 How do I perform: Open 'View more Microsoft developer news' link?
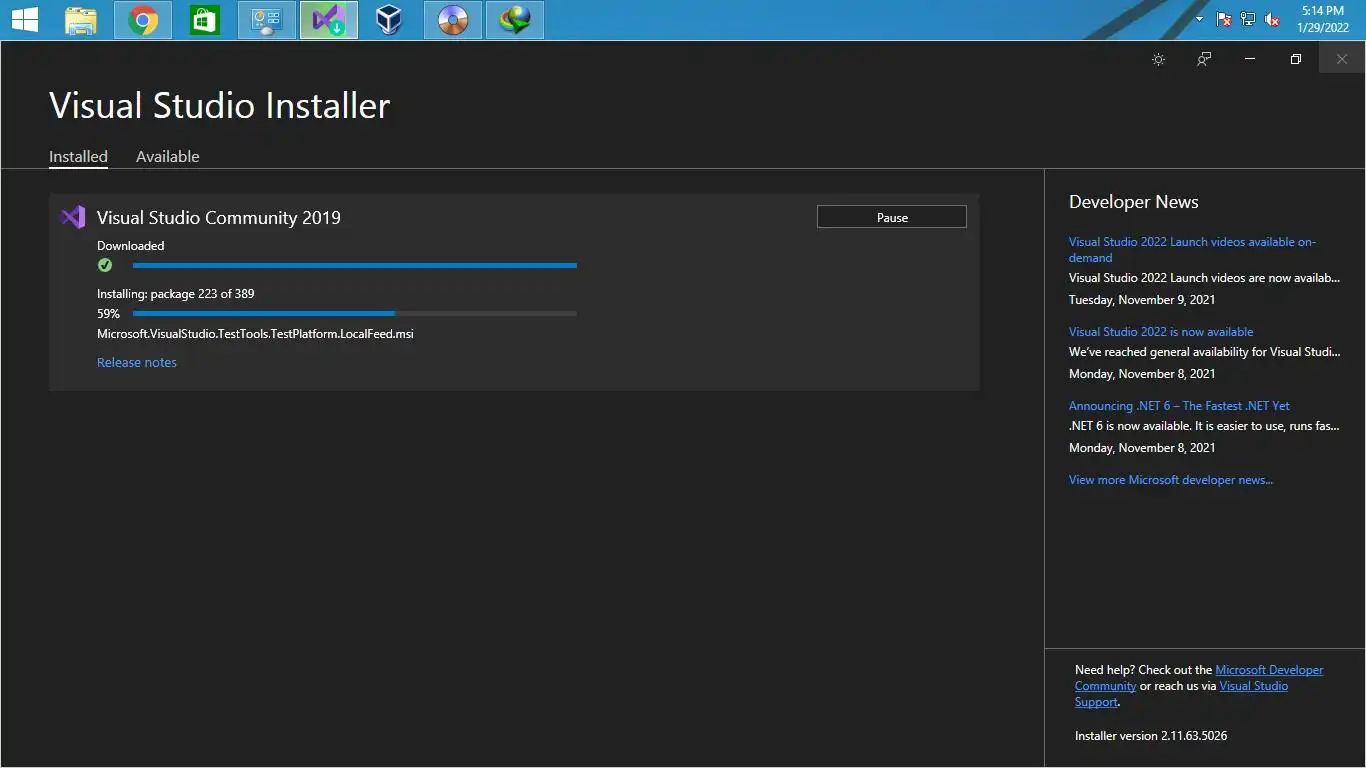pos(1171,479)
